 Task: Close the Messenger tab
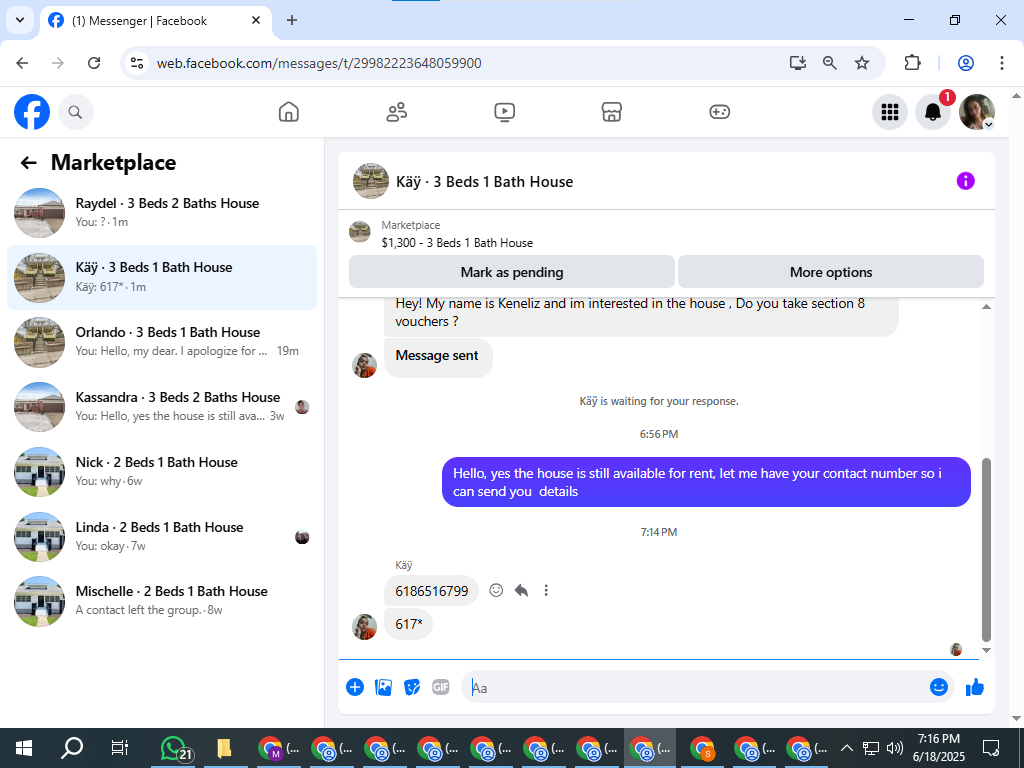pyautogui.click(x=256, y=20)
